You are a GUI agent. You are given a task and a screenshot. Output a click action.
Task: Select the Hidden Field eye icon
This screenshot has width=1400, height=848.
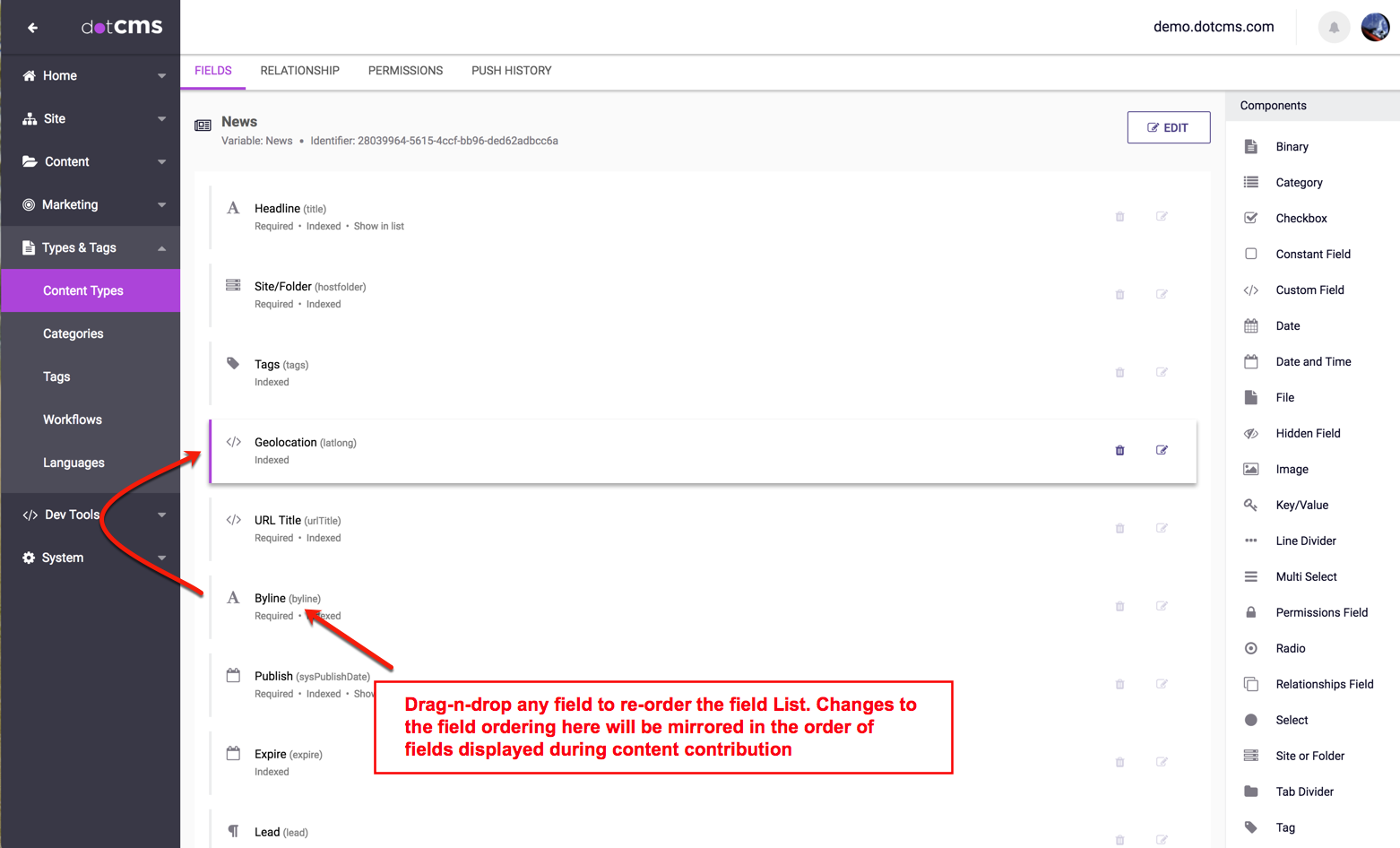tap(1251, 433)
